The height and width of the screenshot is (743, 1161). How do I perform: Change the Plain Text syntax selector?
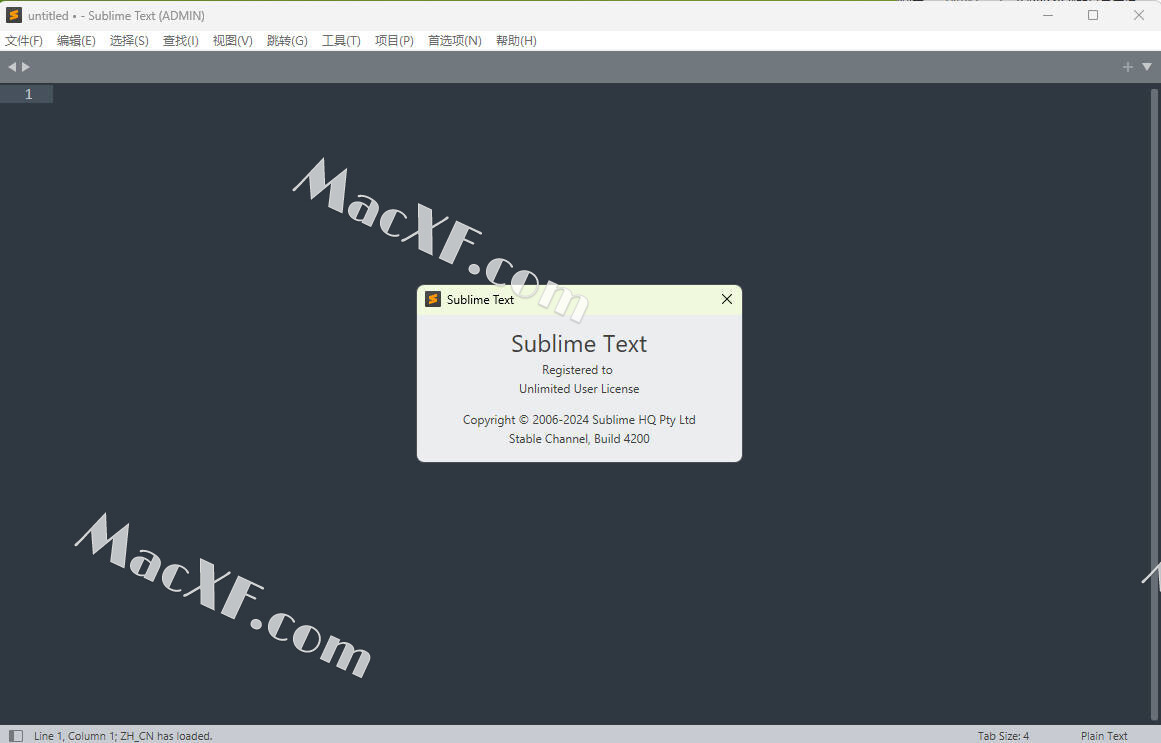[1104, 736]
